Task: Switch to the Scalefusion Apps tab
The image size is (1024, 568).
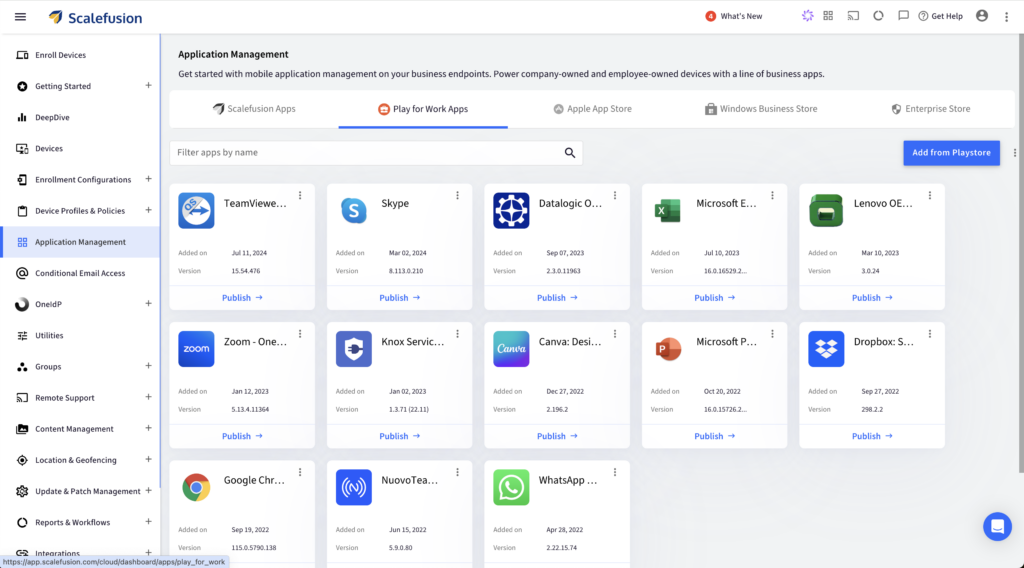Action: 254,109
